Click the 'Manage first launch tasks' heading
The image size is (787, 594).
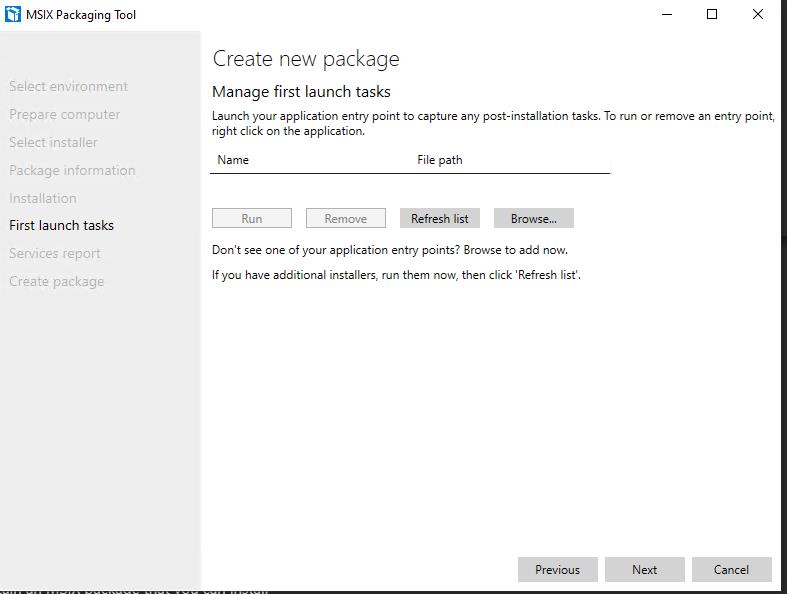(301, 92)
